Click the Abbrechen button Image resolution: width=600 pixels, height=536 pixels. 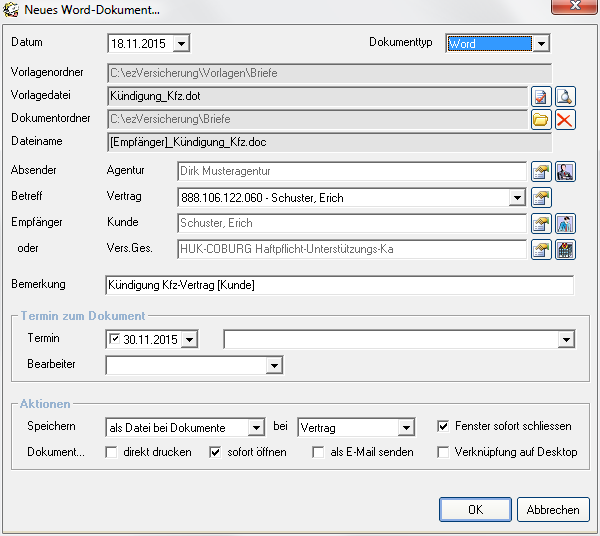553,509
